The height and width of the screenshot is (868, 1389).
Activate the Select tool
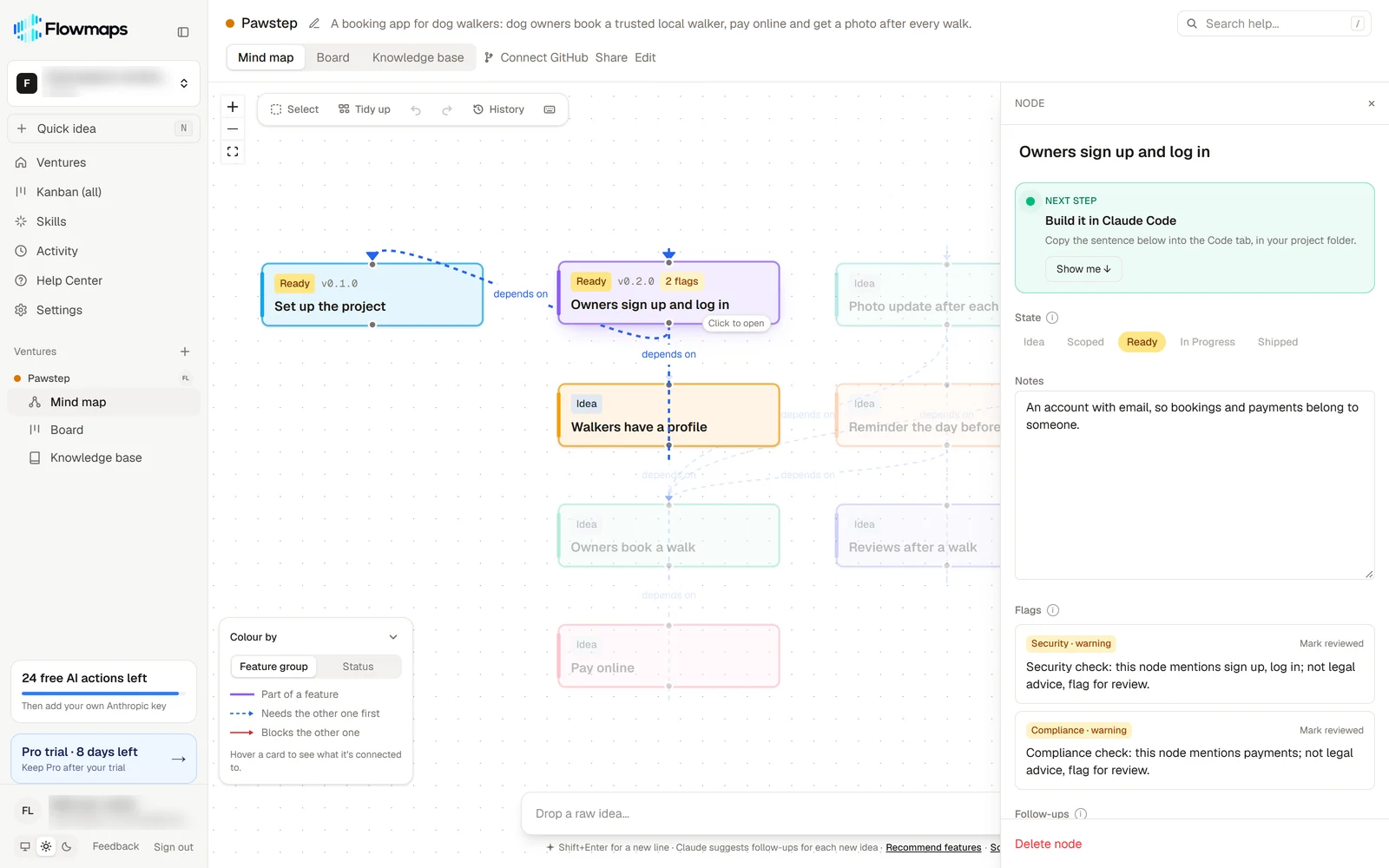pos(295,109)
